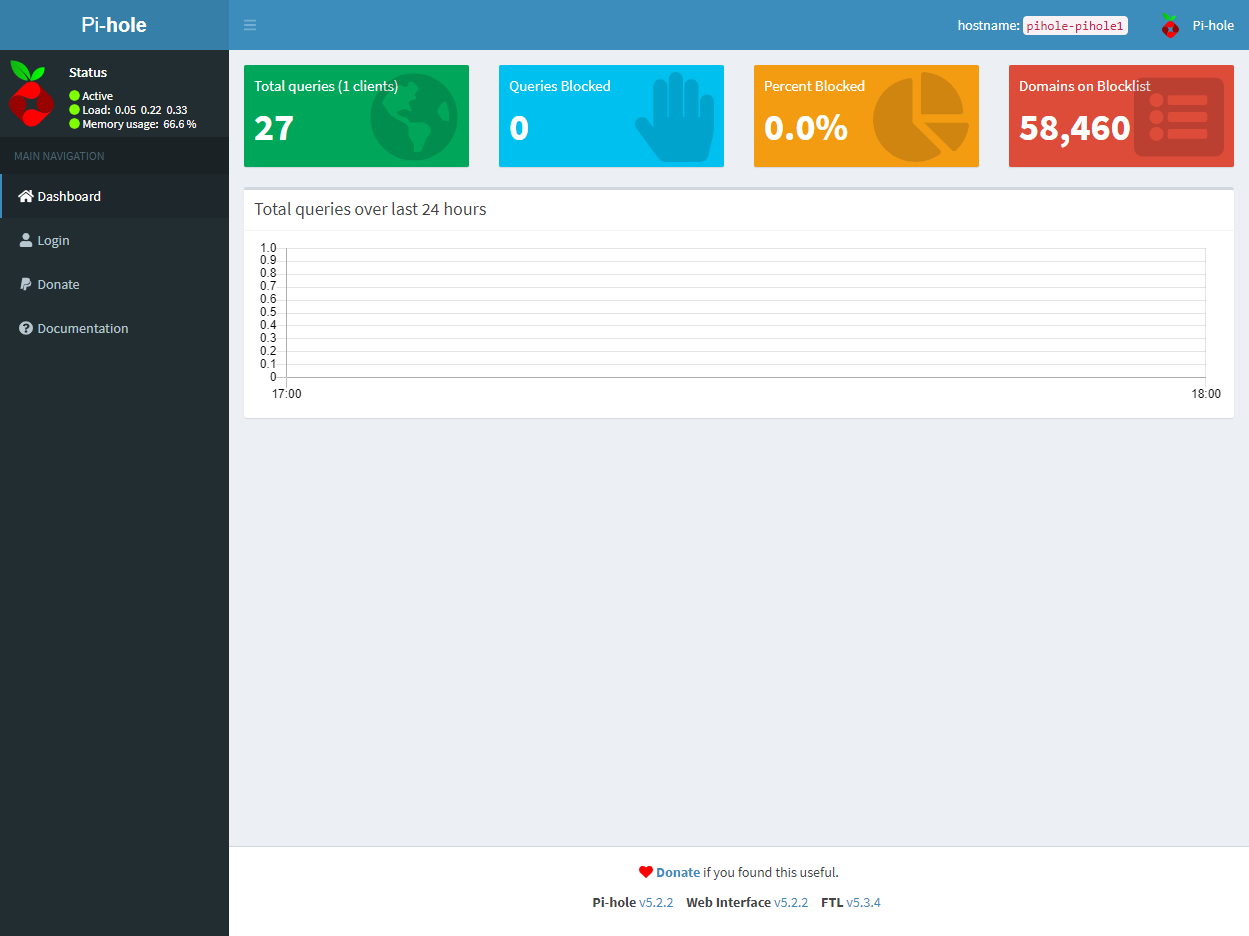The width and height of the screenshot is (1249, 936).
Task: Open the Web Interface v5.2.2 link
Action: (x=791, y=902)
